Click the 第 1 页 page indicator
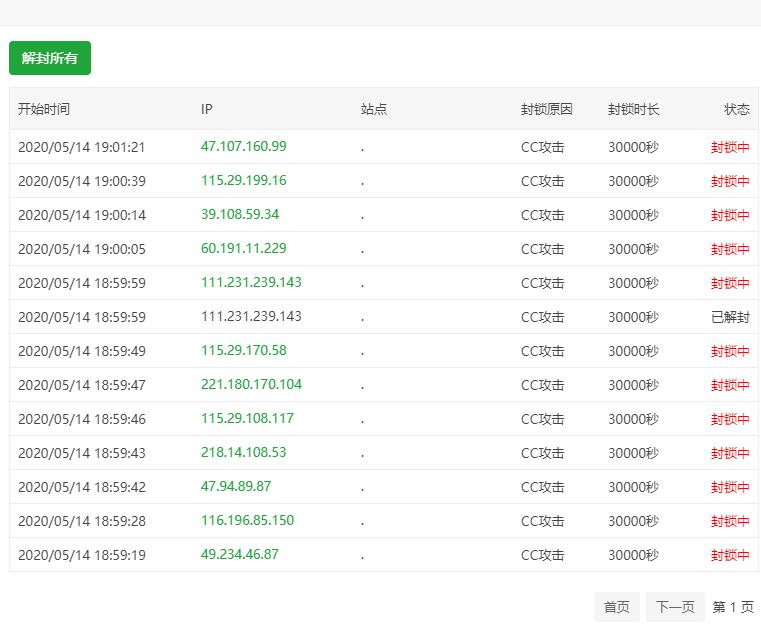 click(x=733, y=607)
